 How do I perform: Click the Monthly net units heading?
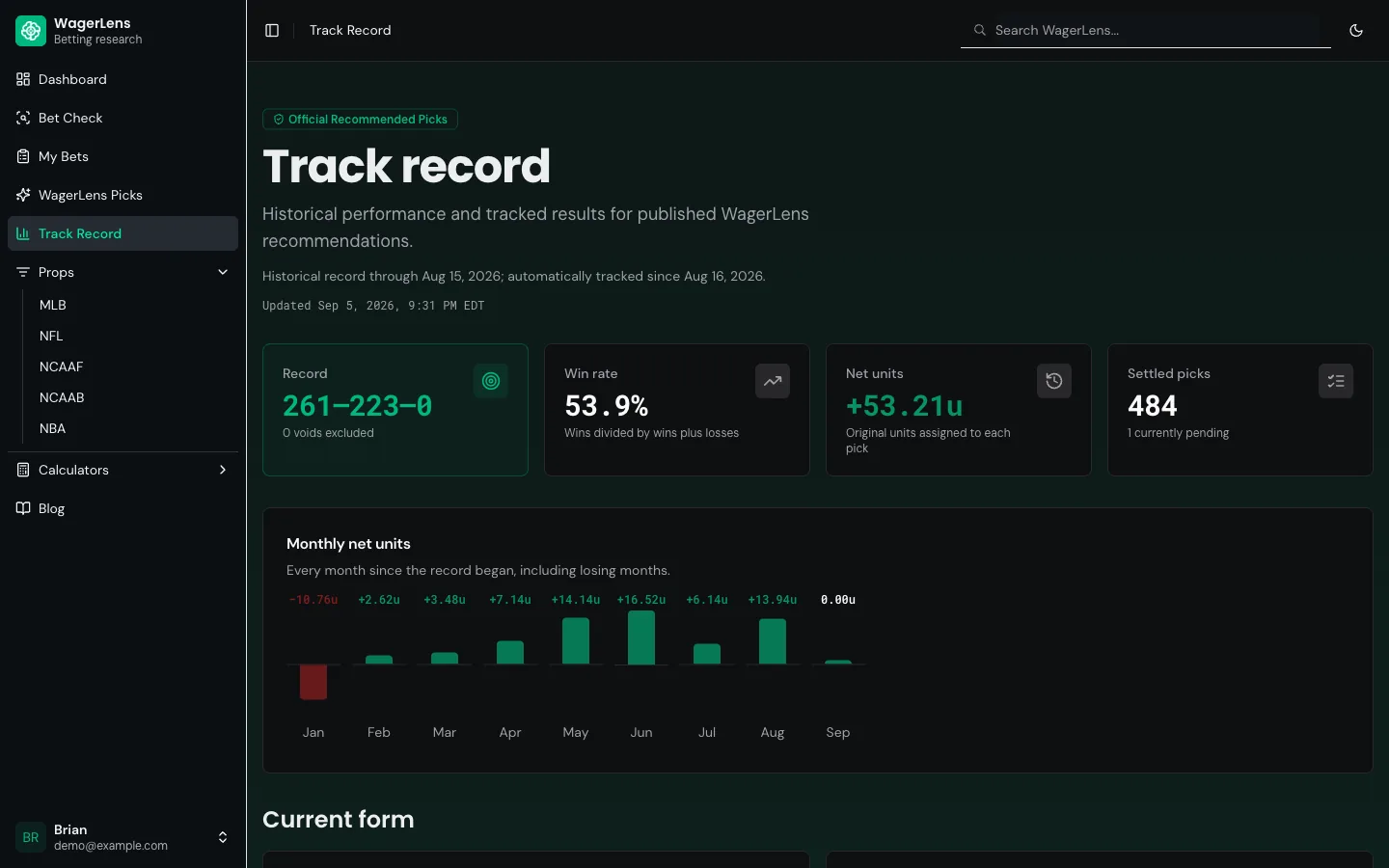tap(348, 544)
